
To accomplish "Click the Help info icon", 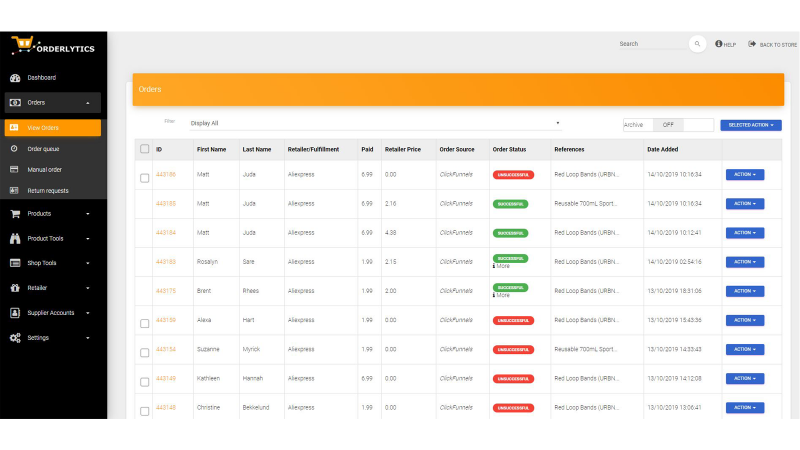I will pos(718,44).
